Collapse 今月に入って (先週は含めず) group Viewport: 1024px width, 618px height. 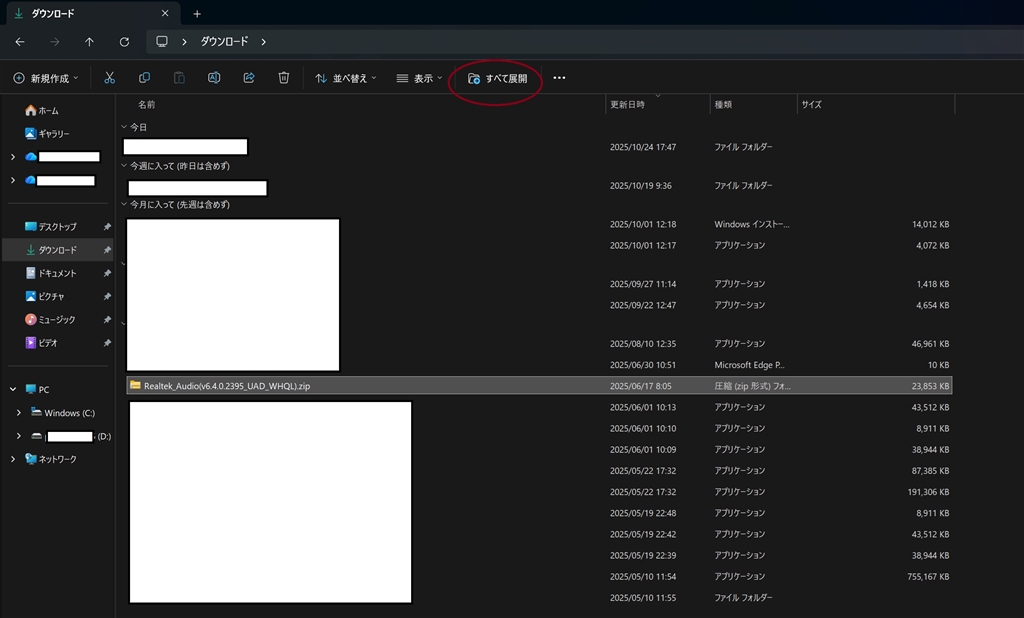tap(123, 204)
